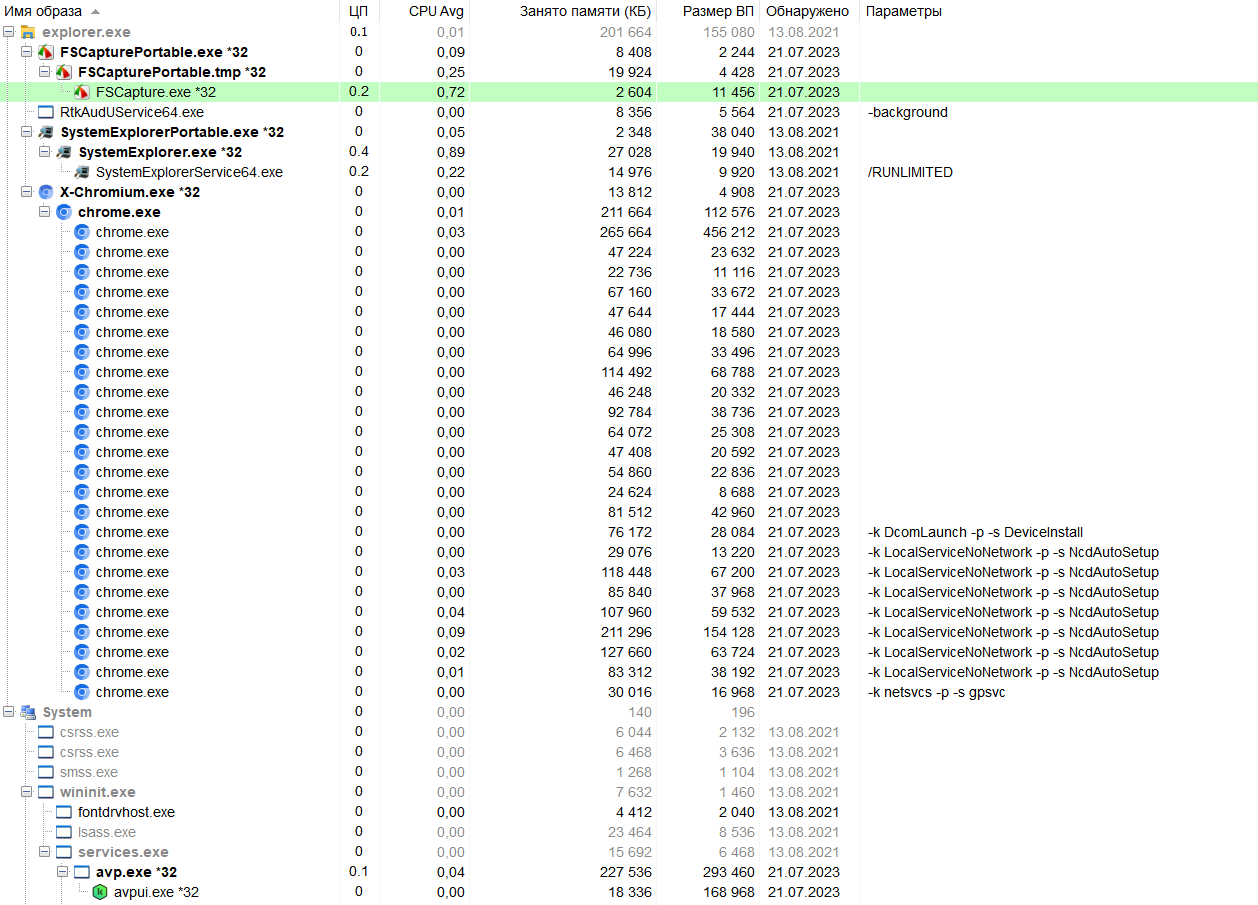This screenshot has height=905, width=1258.
Task: Select the lsass.exe process name
Action: pyautogui.click(x=107, y=832)
